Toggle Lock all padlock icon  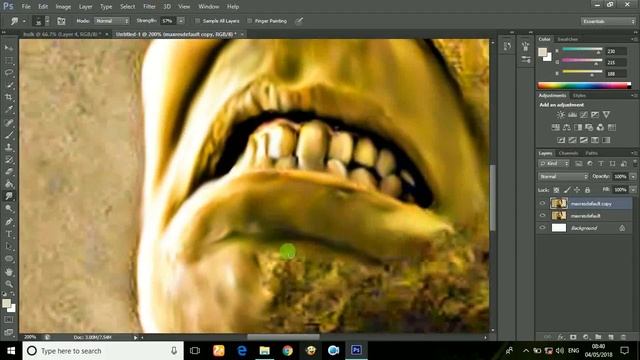click(x=587, y=190)
